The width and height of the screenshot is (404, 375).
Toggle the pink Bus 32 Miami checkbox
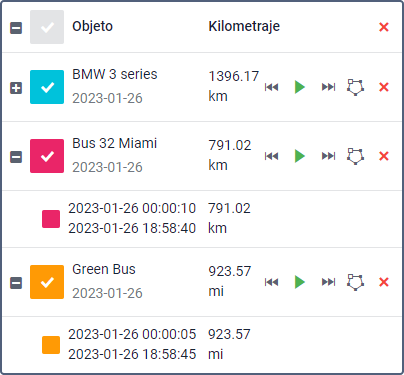coord(47,156)
